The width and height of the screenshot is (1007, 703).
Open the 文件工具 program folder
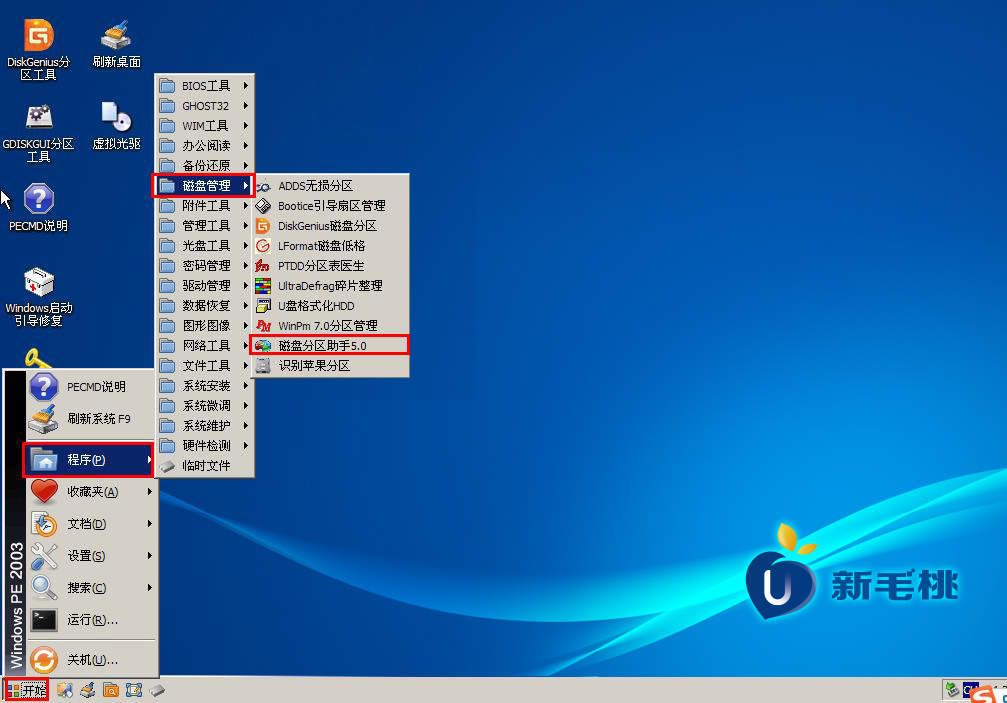click(x=205, y=365)
